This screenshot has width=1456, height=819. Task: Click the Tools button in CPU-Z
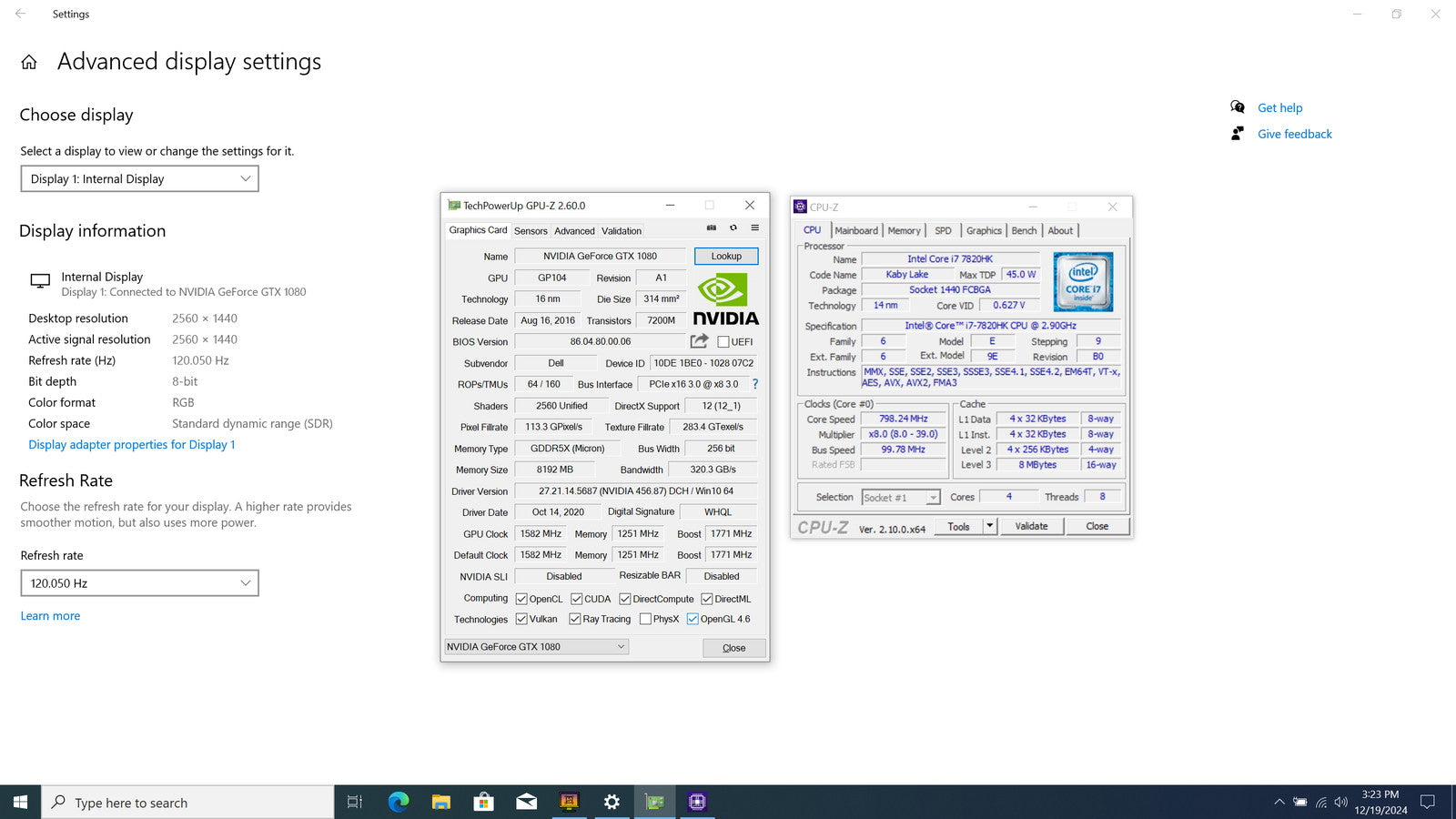pos(958,526)
